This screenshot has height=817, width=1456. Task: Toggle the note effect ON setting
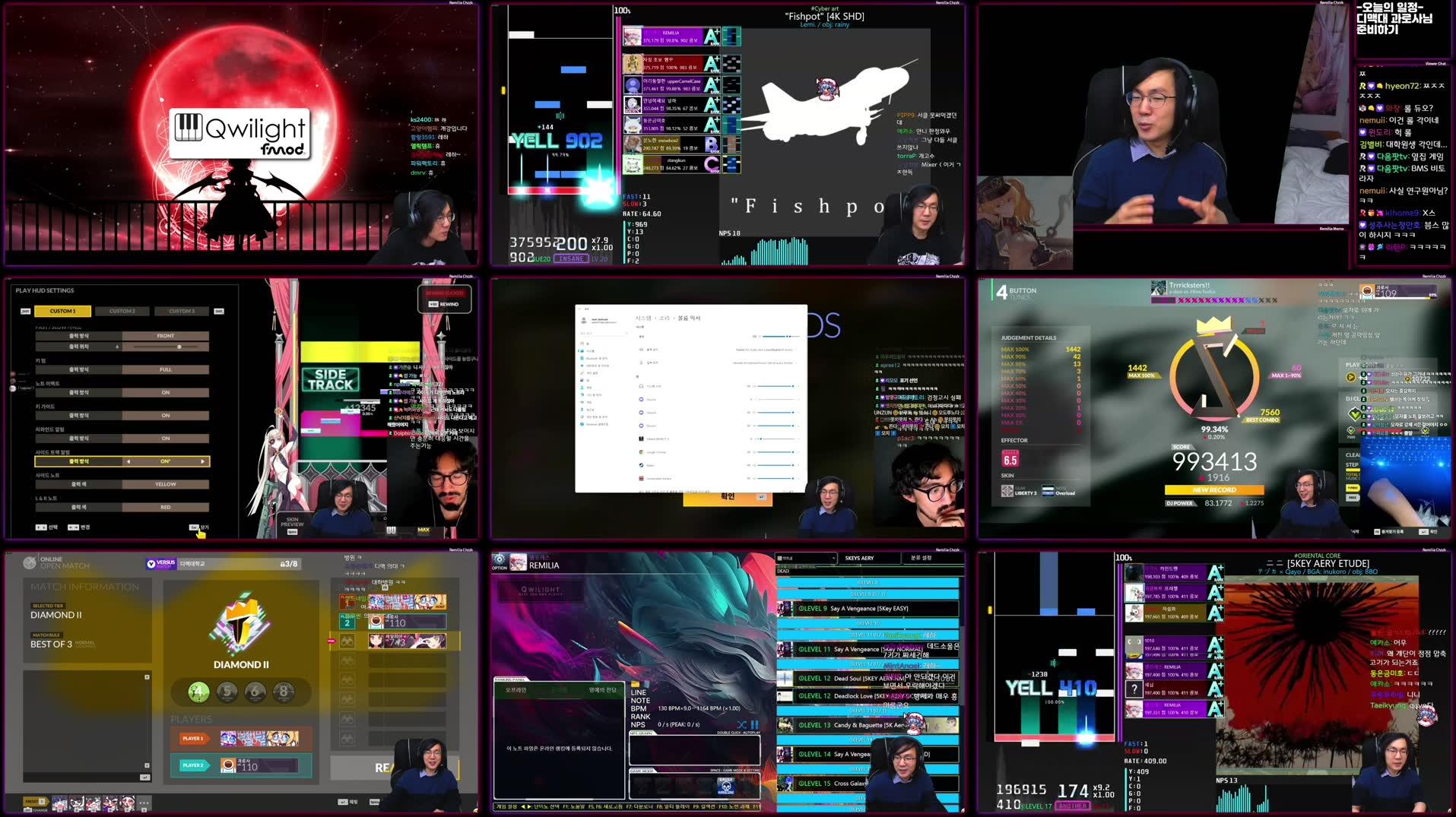pyautogui.click(x=165, y=392)
